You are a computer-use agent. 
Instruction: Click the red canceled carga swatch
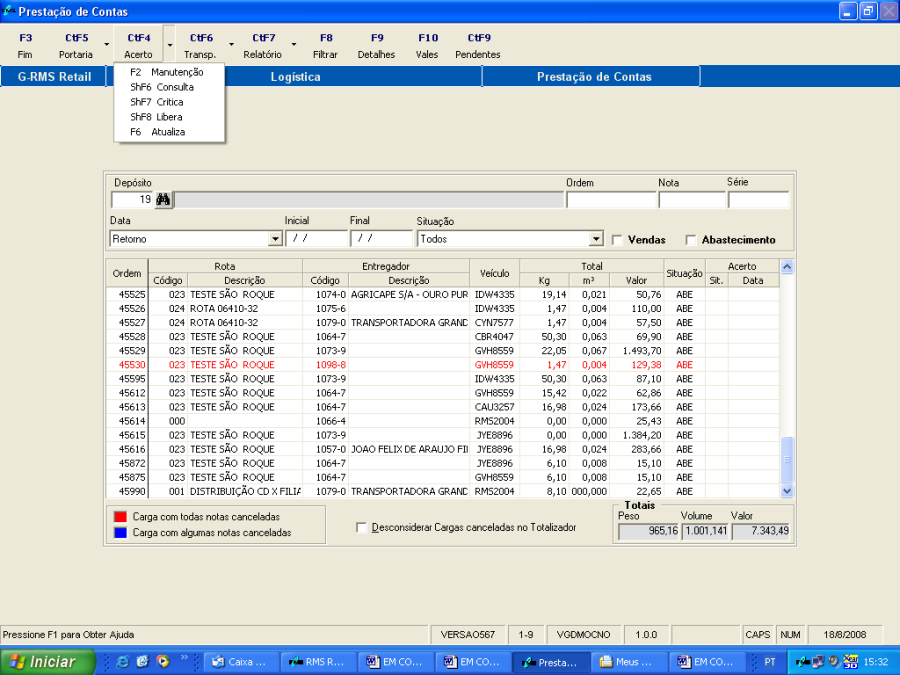coord(121,517)
